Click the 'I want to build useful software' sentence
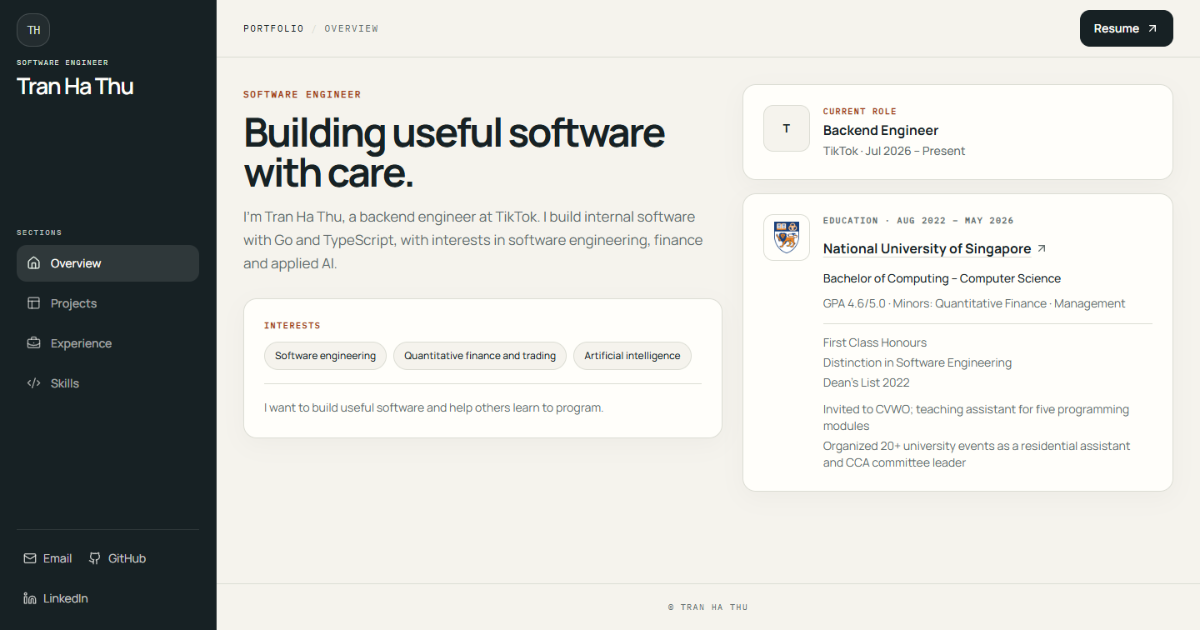Viewport: 1200px width, 630px height. (434, 408)
